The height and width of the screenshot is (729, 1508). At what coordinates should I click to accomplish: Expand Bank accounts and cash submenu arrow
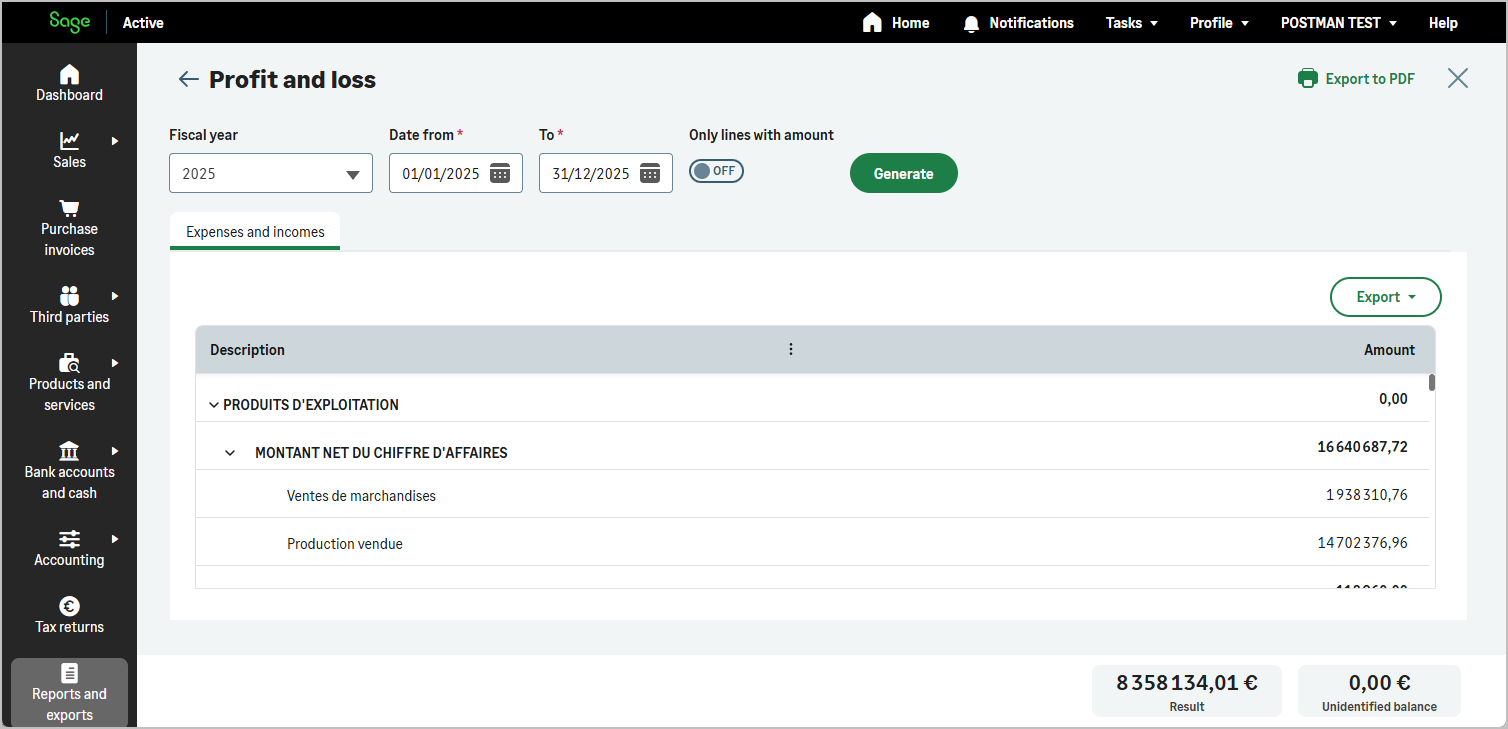(x=115, y=450)
